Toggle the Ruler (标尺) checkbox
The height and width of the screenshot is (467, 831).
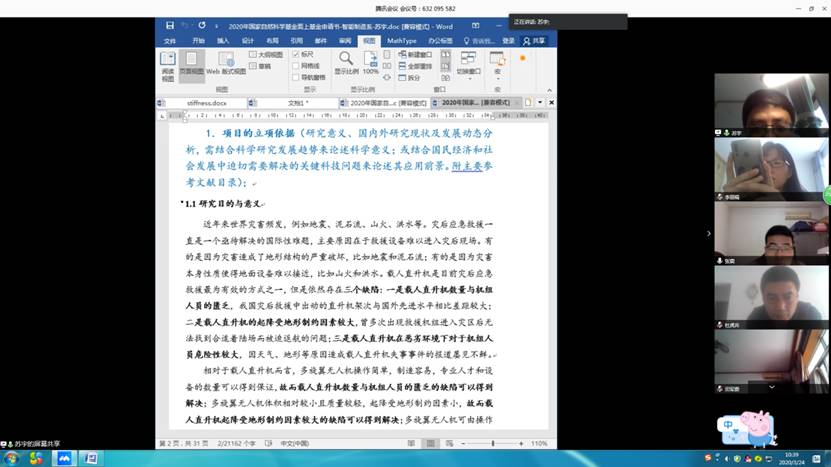point(296,54)
